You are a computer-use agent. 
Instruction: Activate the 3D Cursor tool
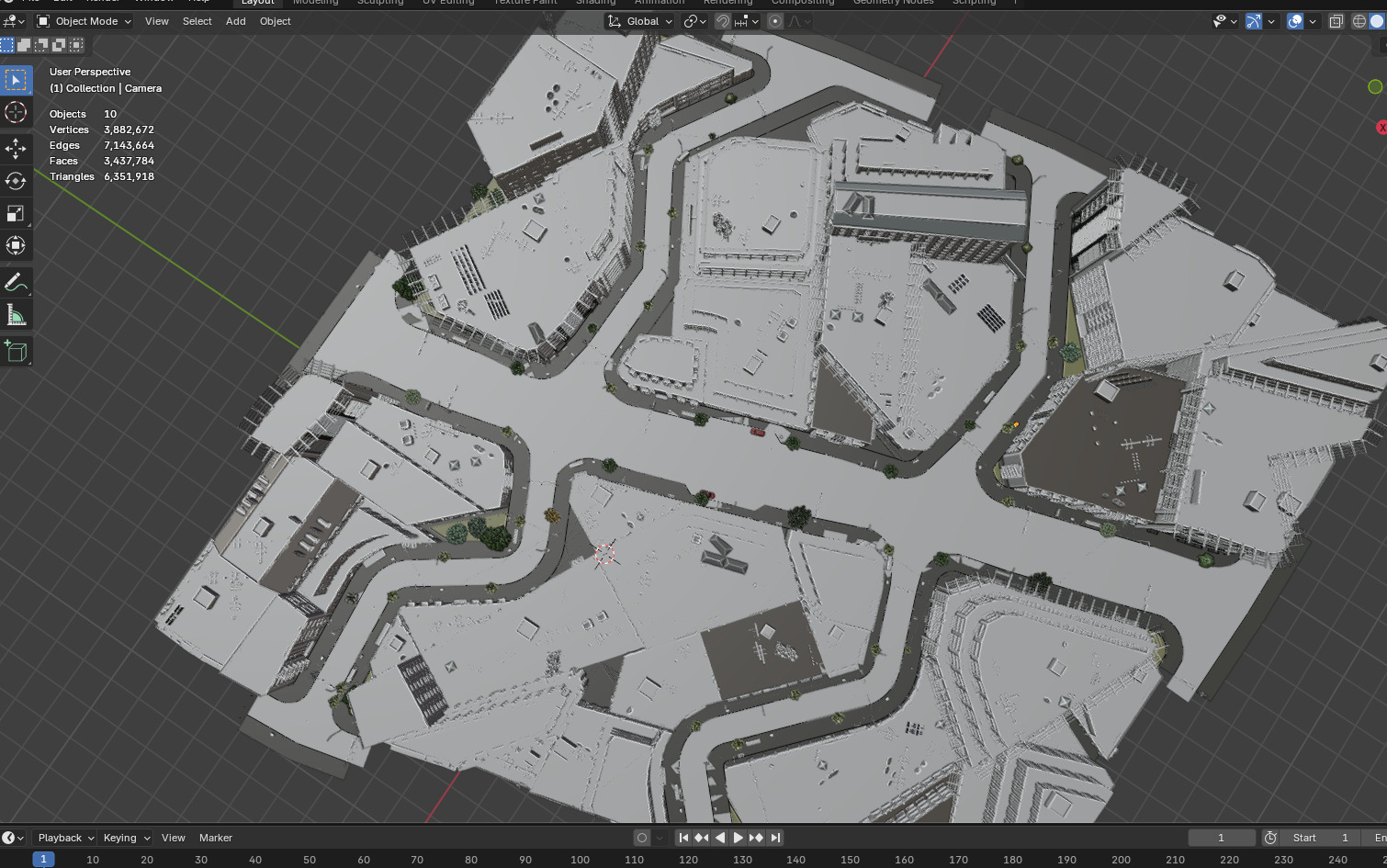[x=16, y=112]
